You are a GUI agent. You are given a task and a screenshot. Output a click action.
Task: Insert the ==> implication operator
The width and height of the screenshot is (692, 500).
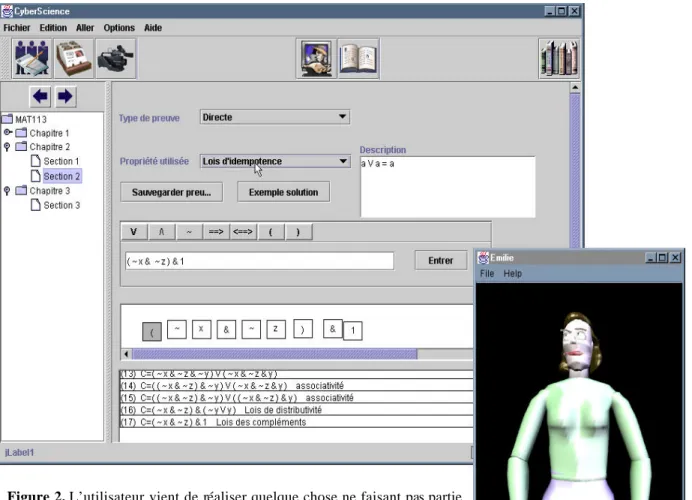coord(216,232)
